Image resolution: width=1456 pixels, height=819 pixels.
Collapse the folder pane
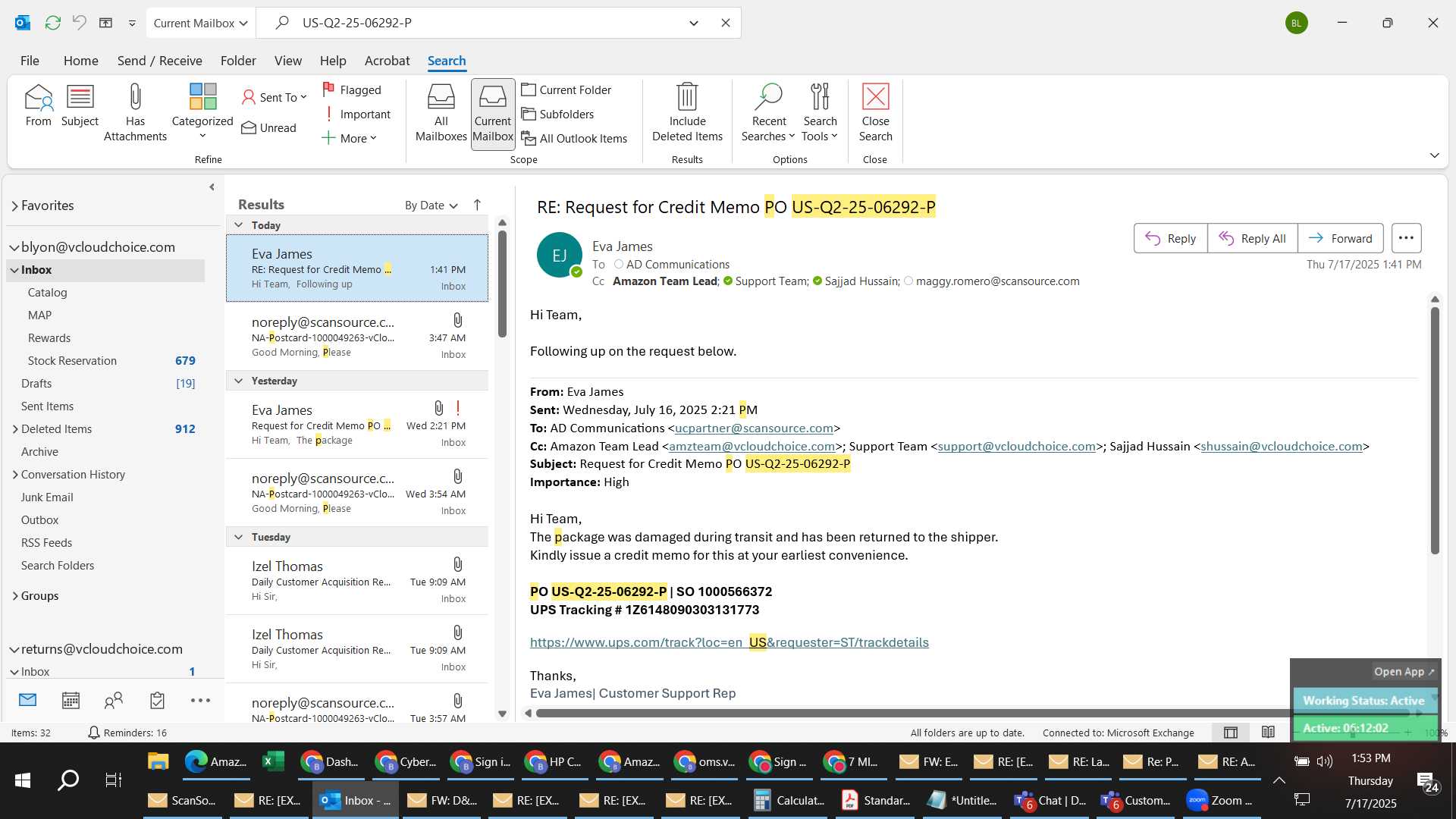212,187
